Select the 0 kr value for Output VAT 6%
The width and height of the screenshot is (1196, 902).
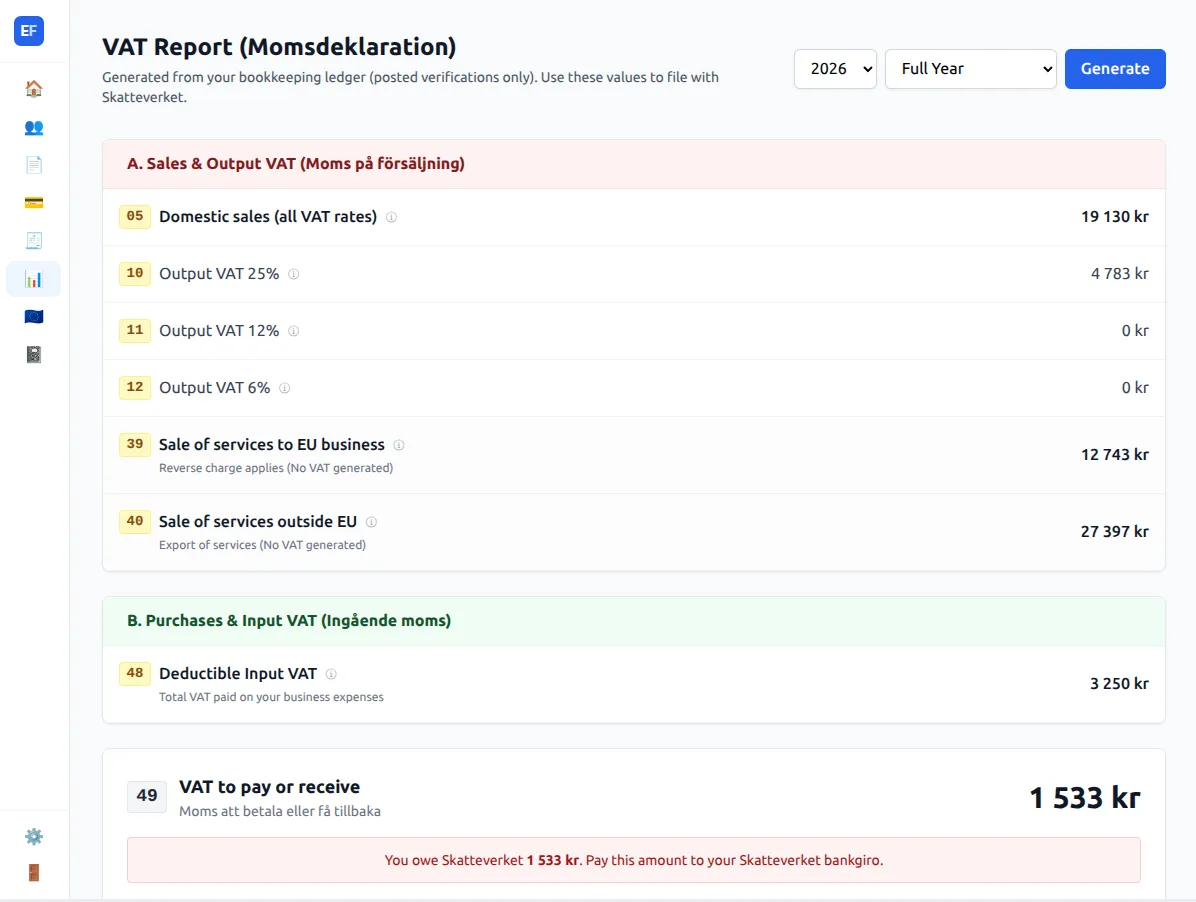pyautogui.click(x=1135, y=388)
